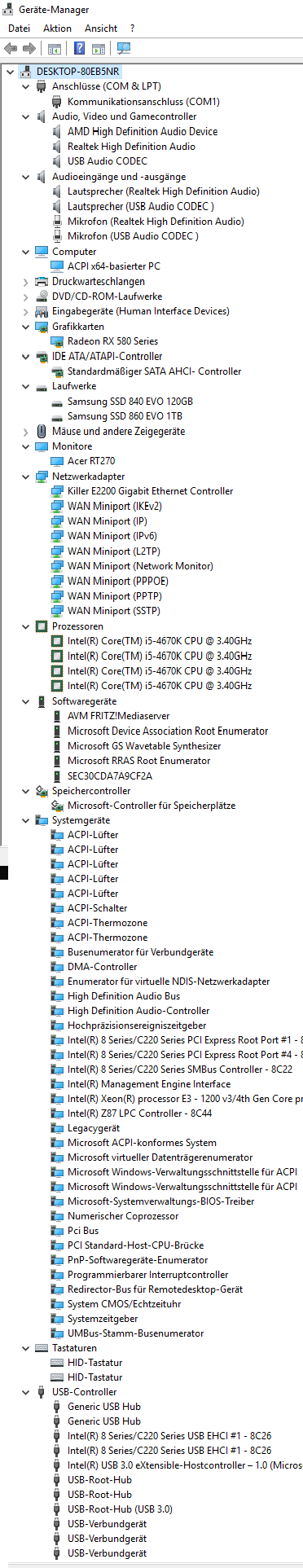The height and width of the screenshot is (1568, 303).
Task: Select Programmierbarer Interruptcontroller
Action: tap(148, 1275)
